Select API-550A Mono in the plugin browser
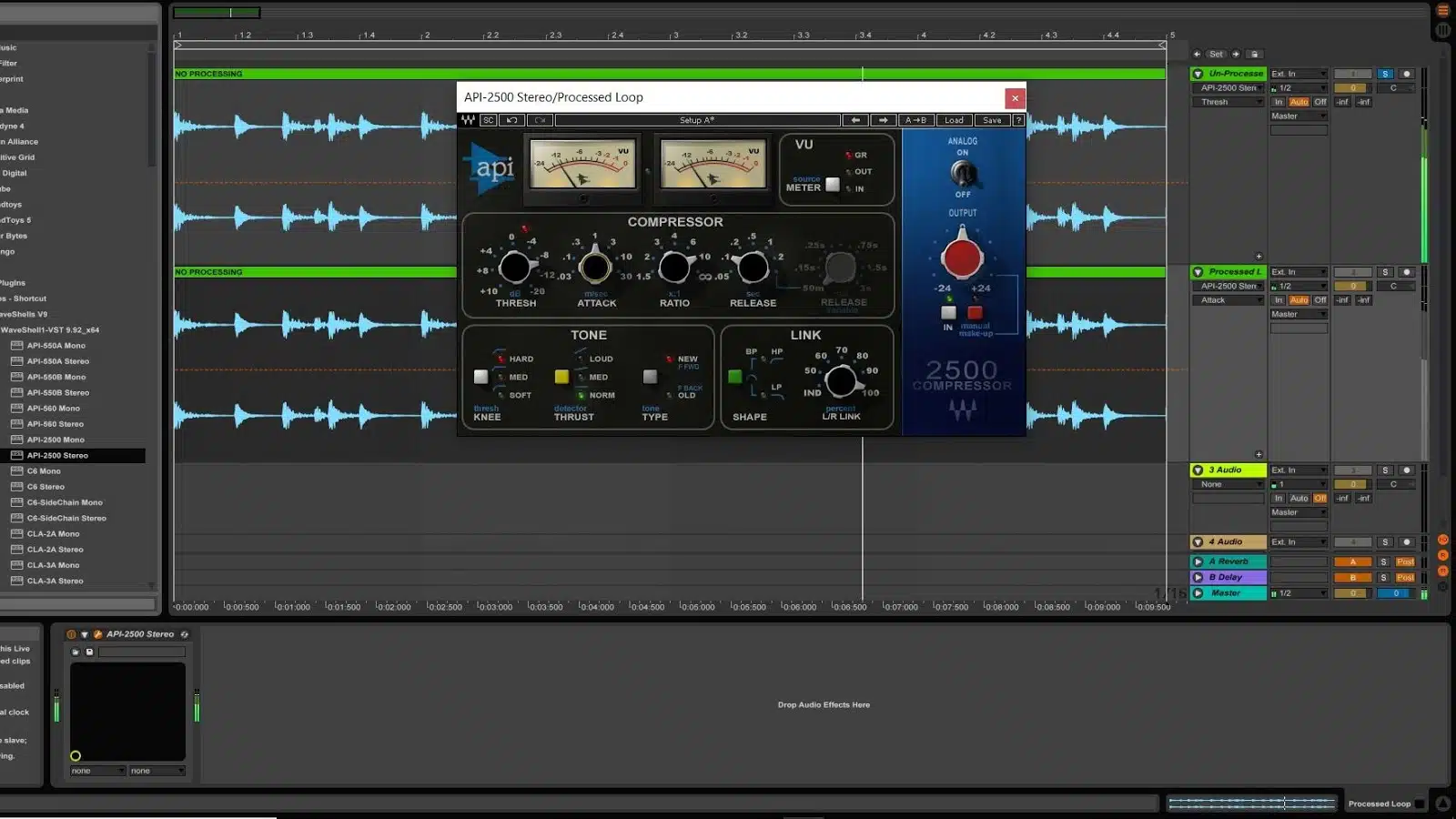 [x=56, y=346]
